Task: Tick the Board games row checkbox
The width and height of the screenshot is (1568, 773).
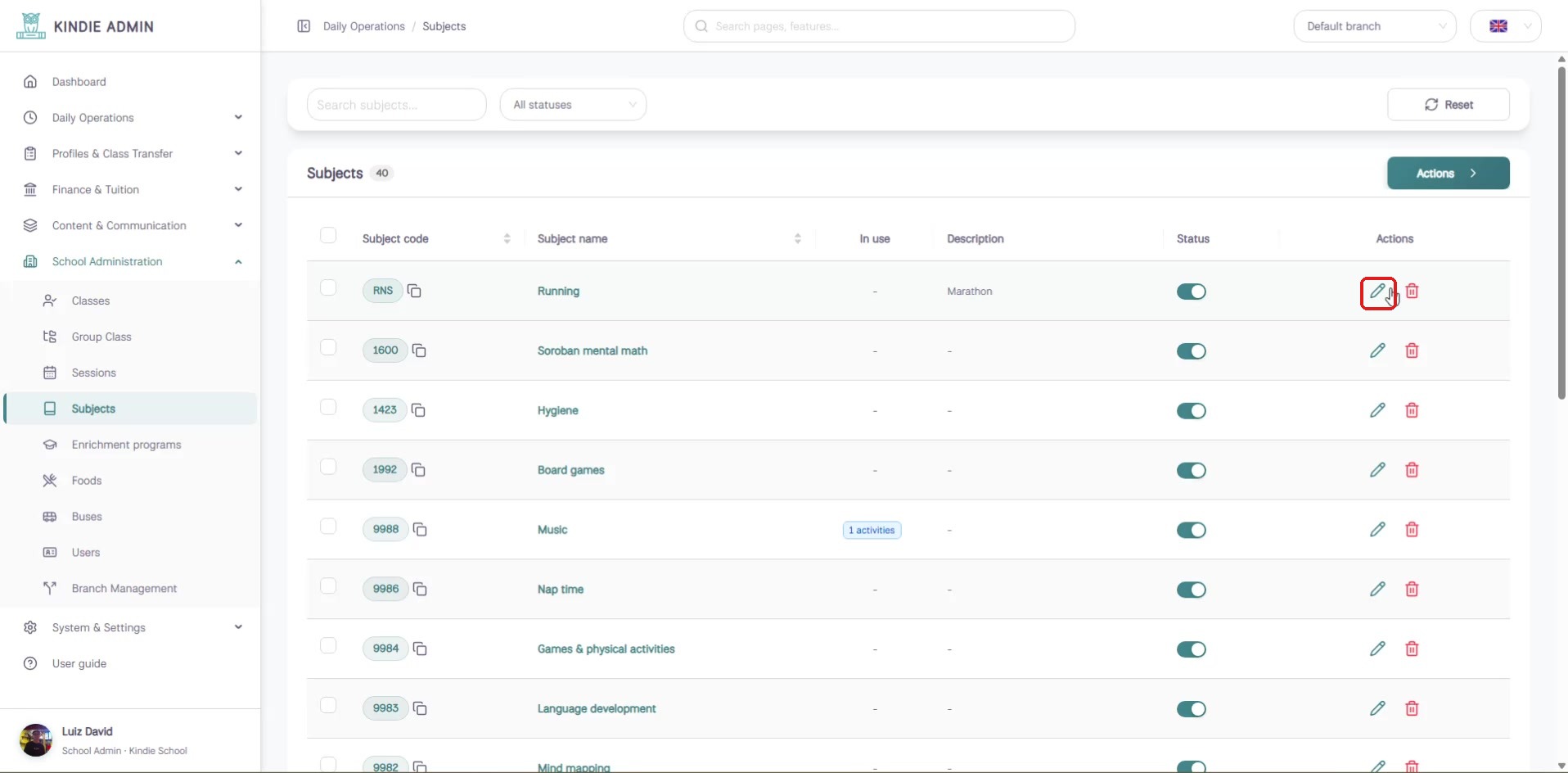Action: pos(328,467)
